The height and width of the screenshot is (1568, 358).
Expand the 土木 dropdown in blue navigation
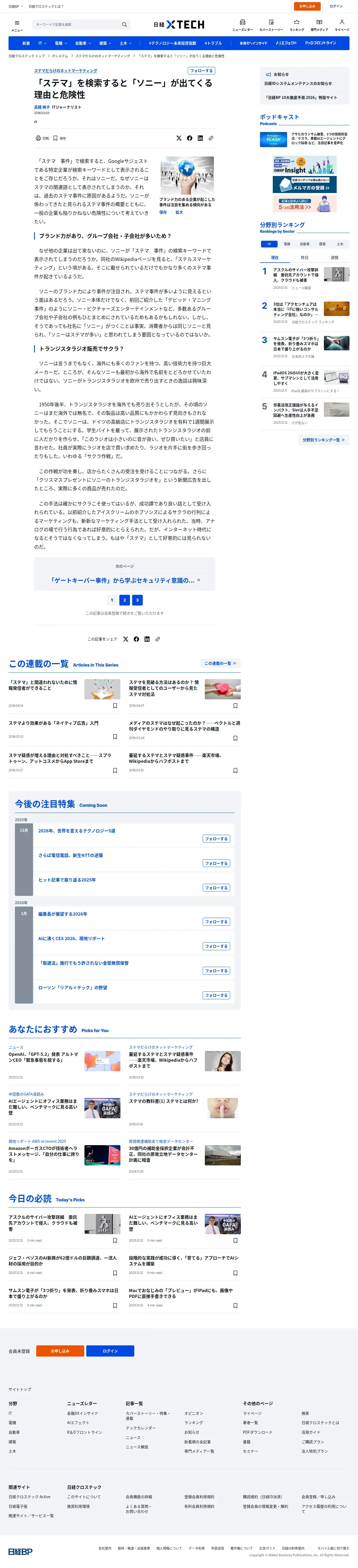point(125,43)
